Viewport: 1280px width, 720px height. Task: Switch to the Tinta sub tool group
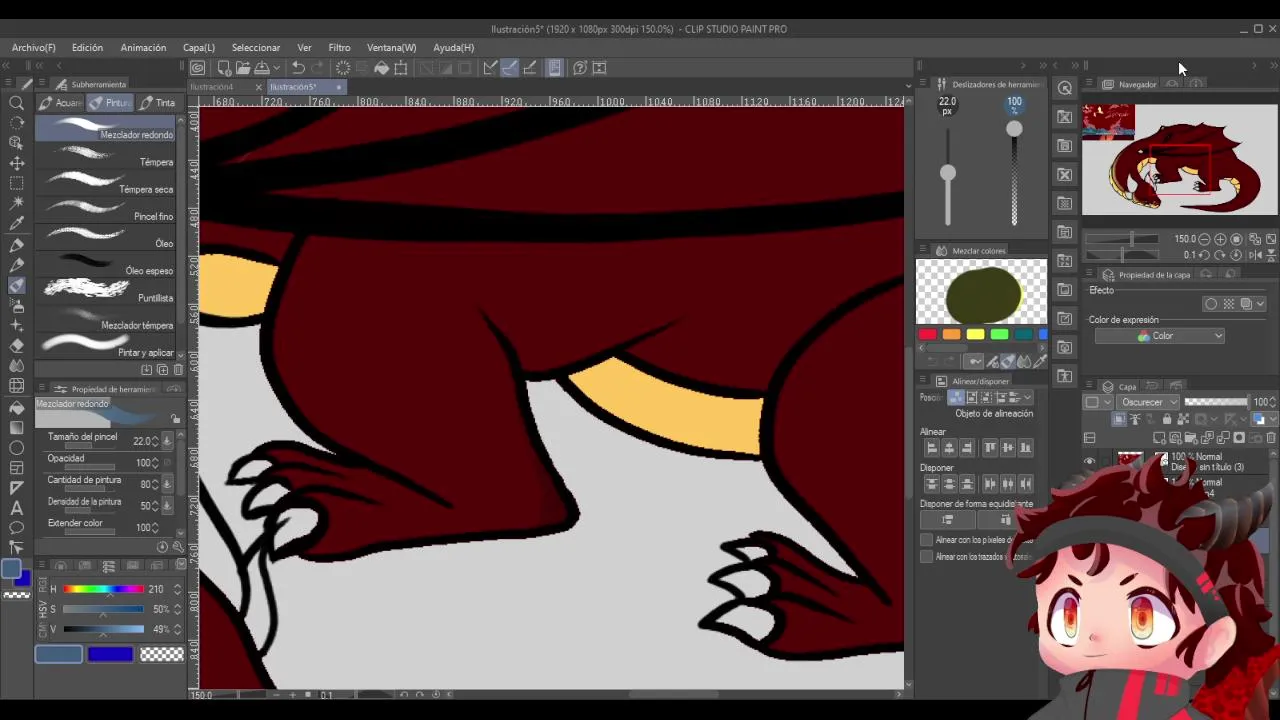point(158,103)
